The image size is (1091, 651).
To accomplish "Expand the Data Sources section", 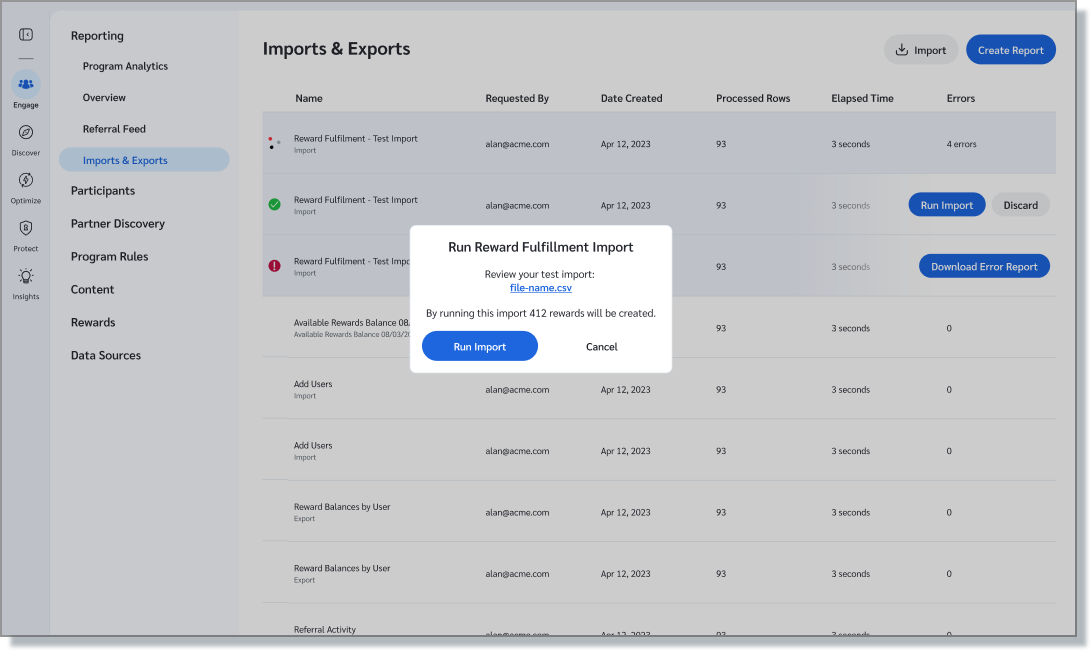I will click(105, 355).
